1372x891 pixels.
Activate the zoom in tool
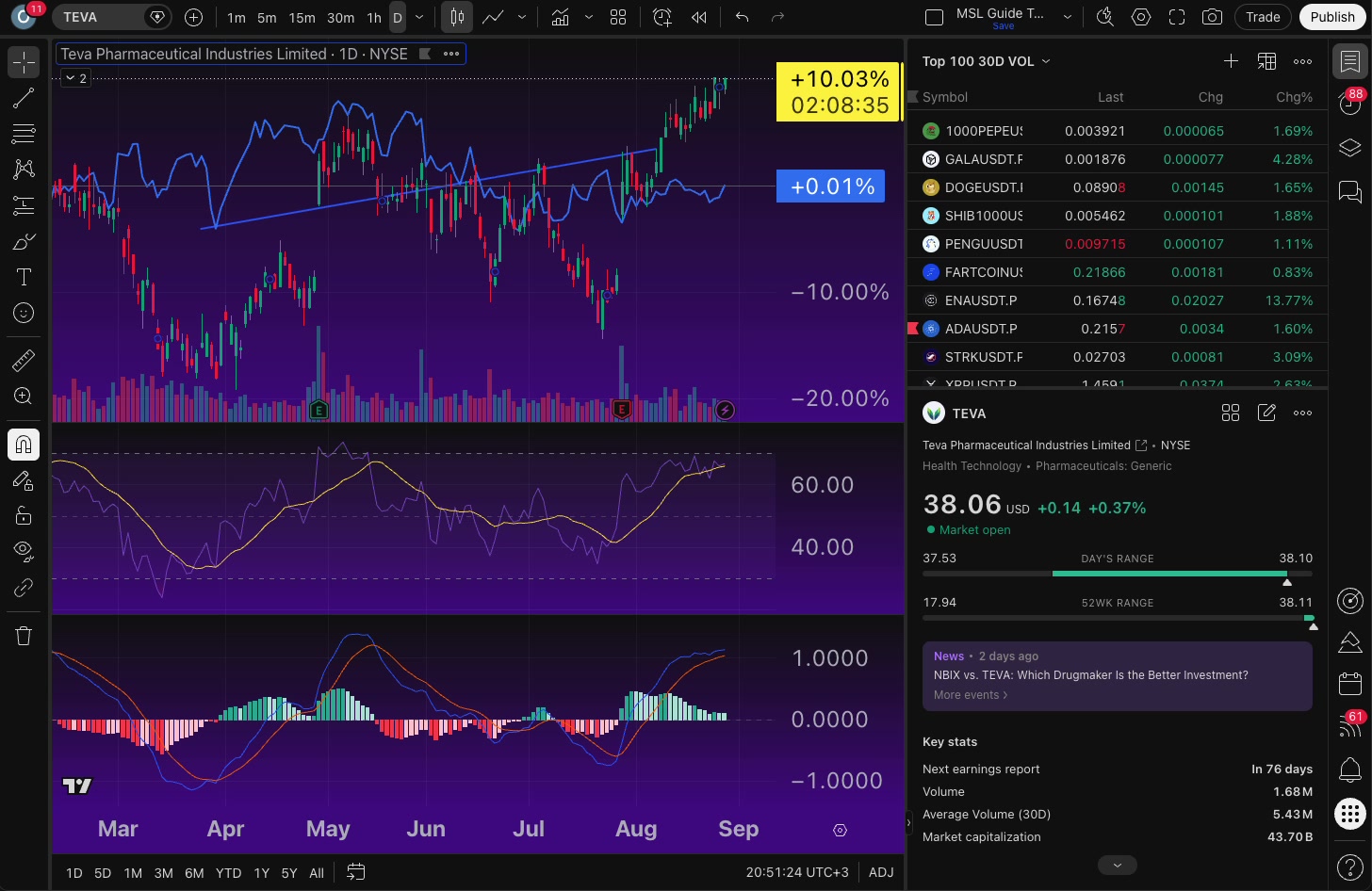pyautogui.click(x=24, y=397)
